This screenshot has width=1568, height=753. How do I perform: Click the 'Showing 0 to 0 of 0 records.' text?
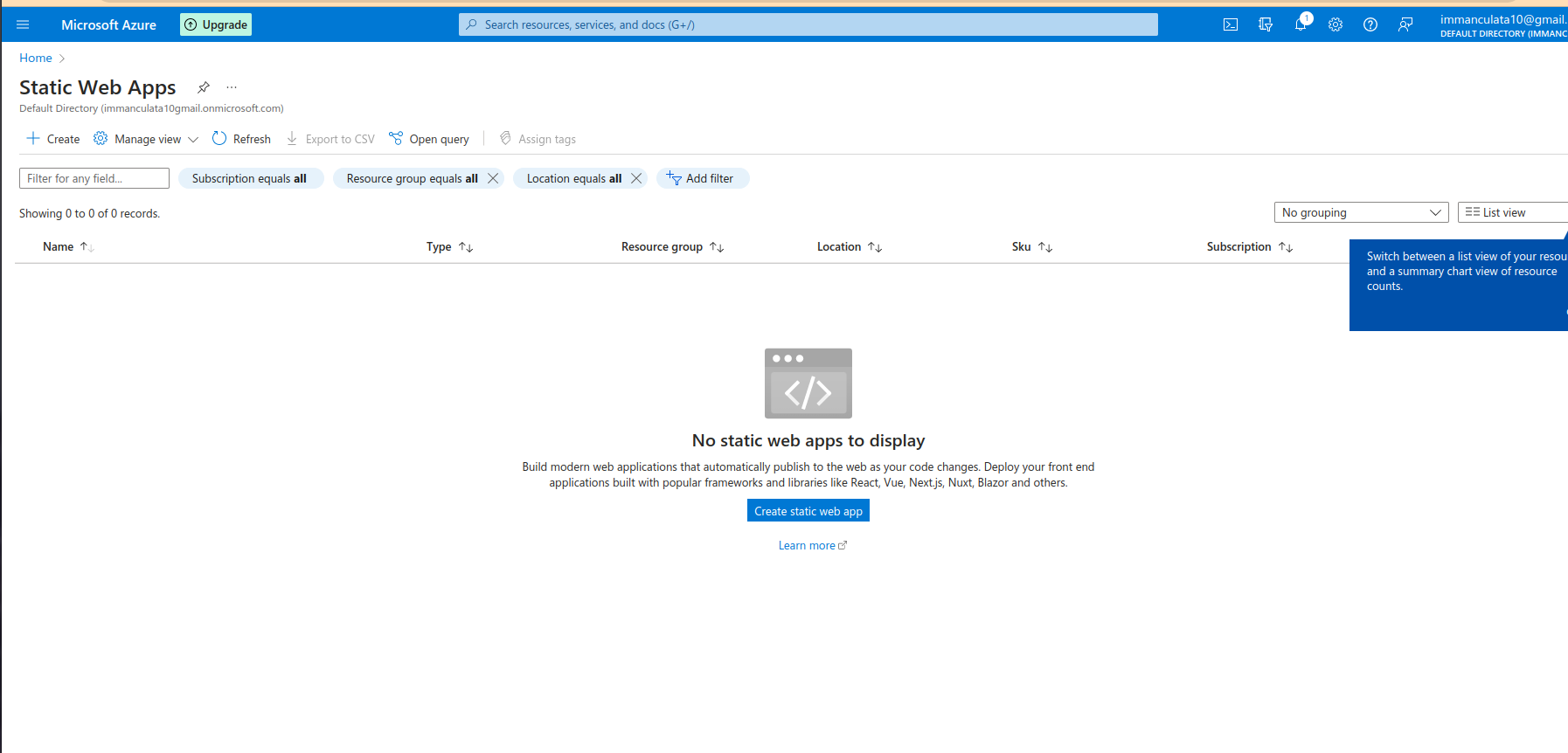(90, 213)
